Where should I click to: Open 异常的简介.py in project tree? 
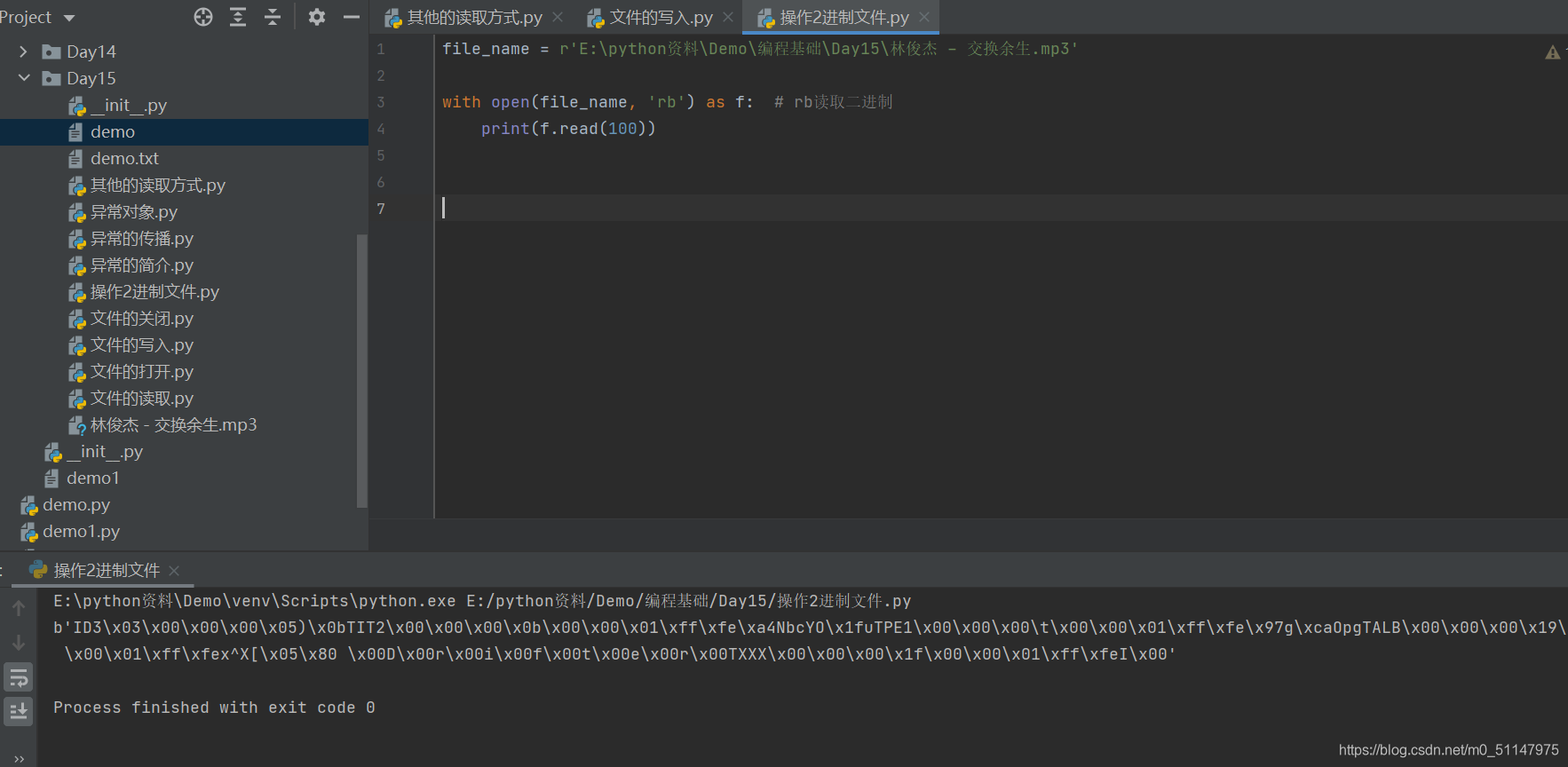131,265
